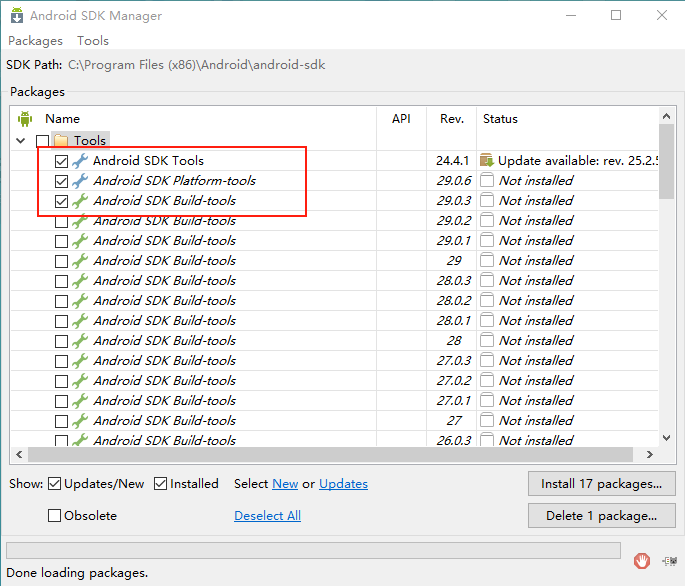Image resolution: width=685 pixels, height=586 pixels.
Task: Click the Deselect All link
Action: 267,516
